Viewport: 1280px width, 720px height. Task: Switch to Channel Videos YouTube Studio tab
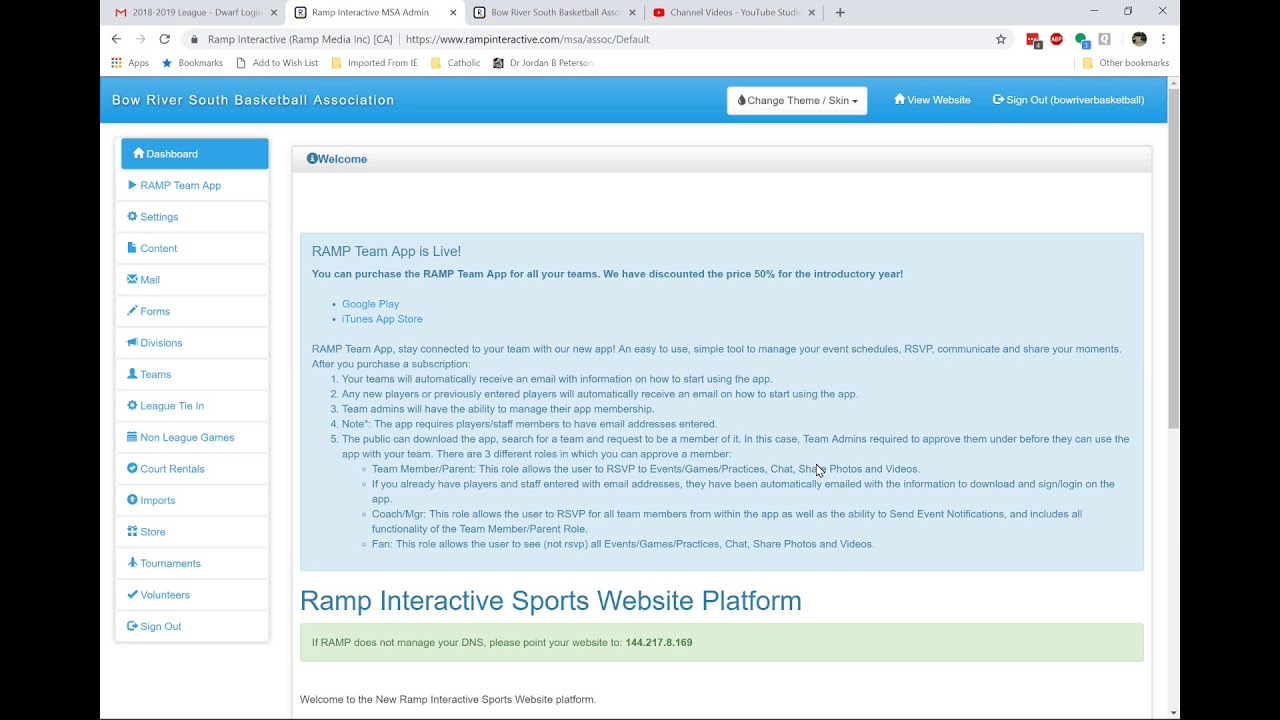pos(734,12)
